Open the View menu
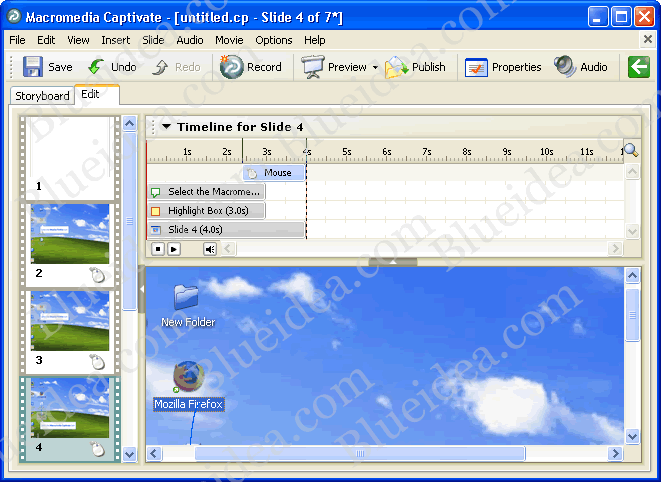Screen dimensions: 661x482 tap(78, 40)
